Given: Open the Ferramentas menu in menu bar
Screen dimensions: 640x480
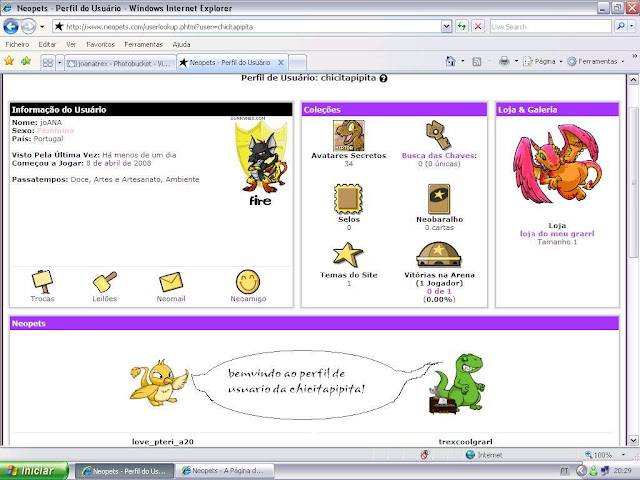Looking at the screenshot, I should (x=143, y=44).
